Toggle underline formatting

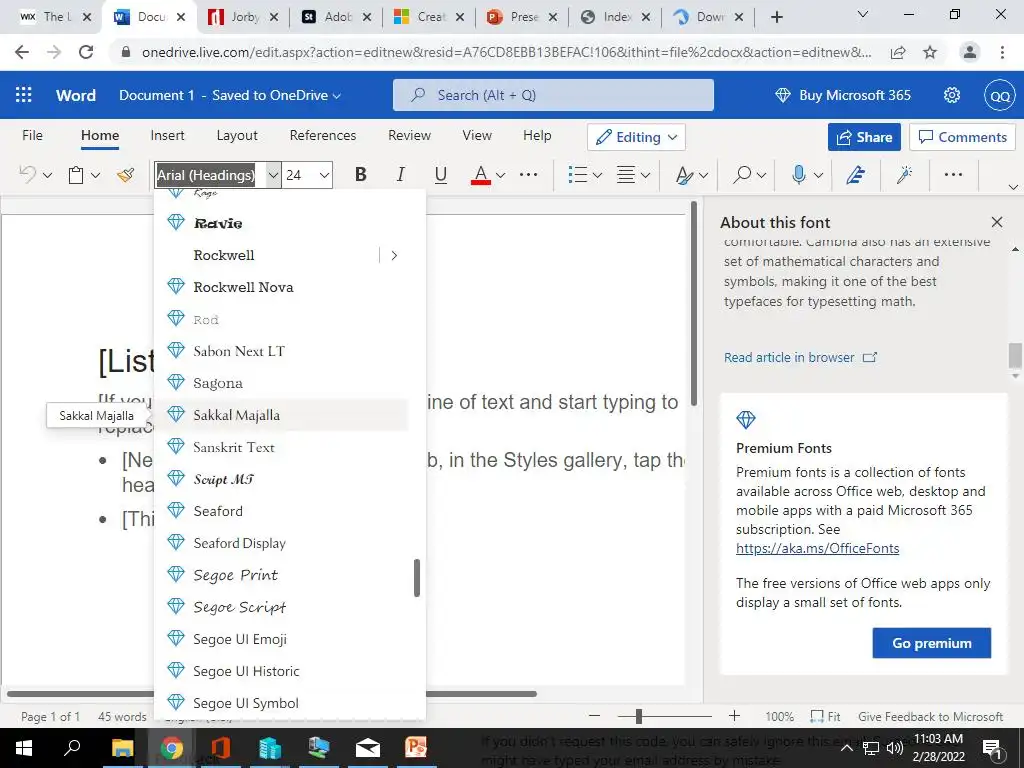click(441, 174)
